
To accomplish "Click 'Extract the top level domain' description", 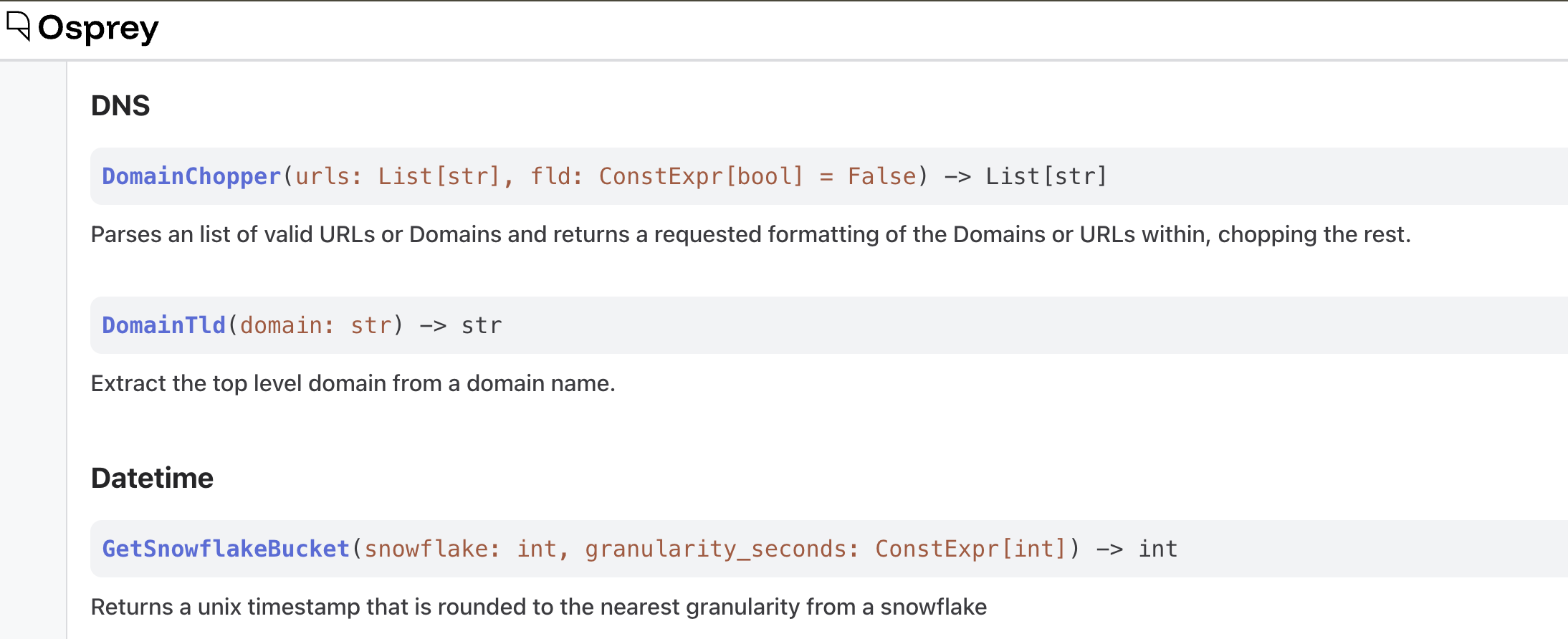I will click(x=353, y=384).
